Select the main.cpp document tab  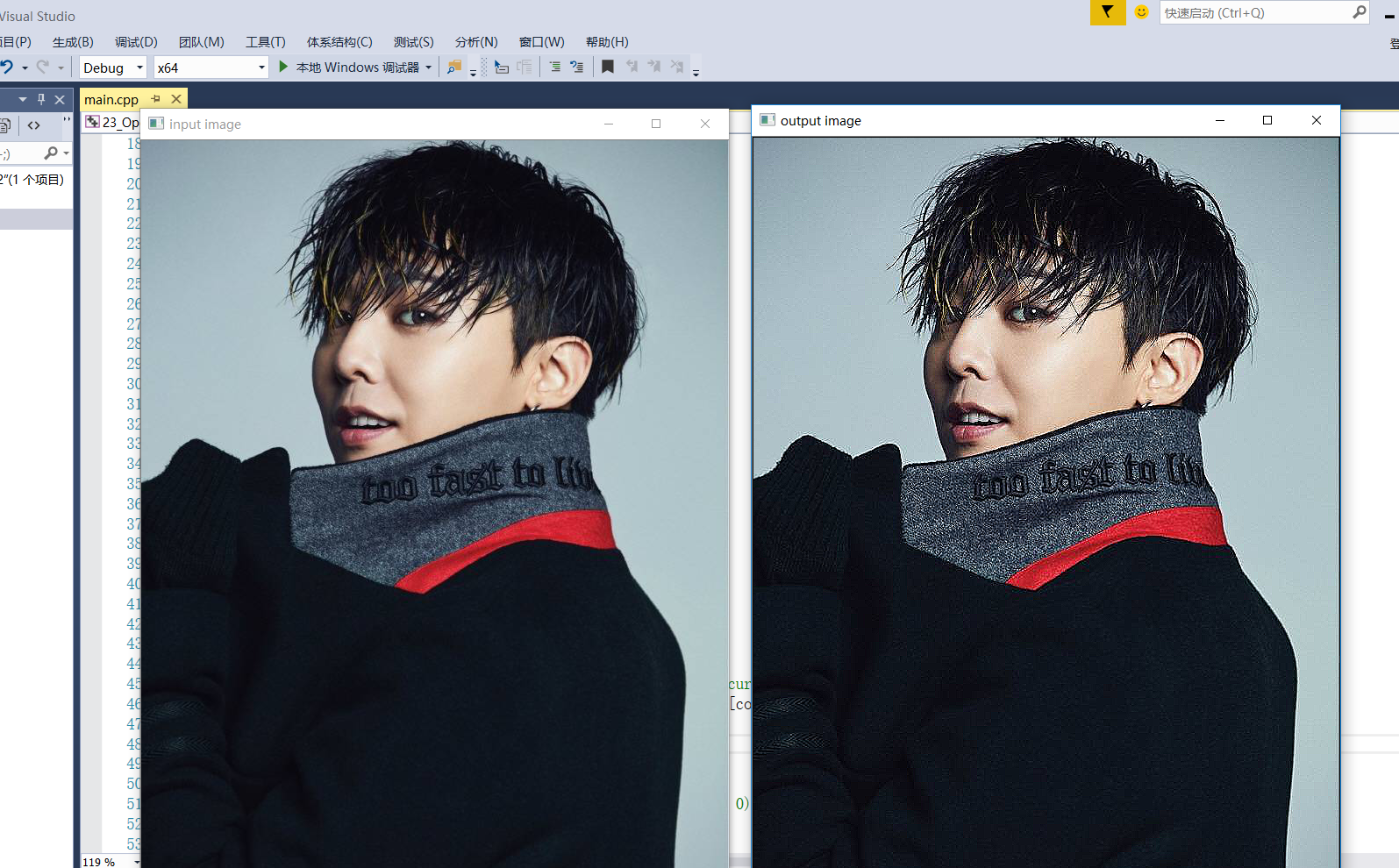click(x=111, y=99)
